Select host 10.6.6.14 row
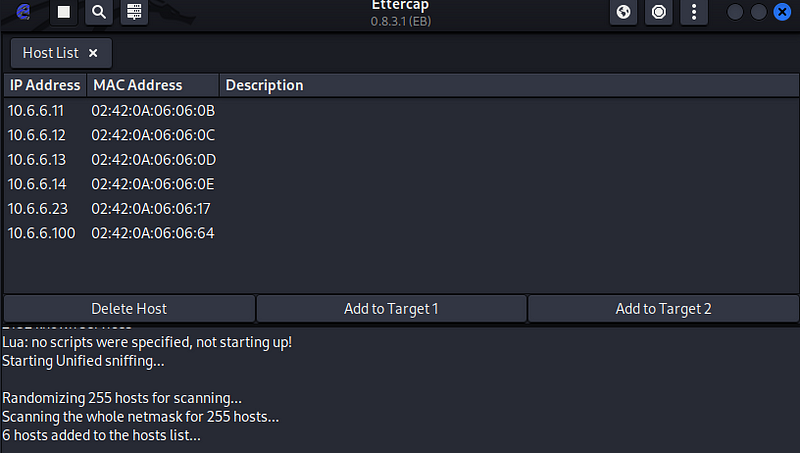The image size is (800, 453). click(401, 184)
